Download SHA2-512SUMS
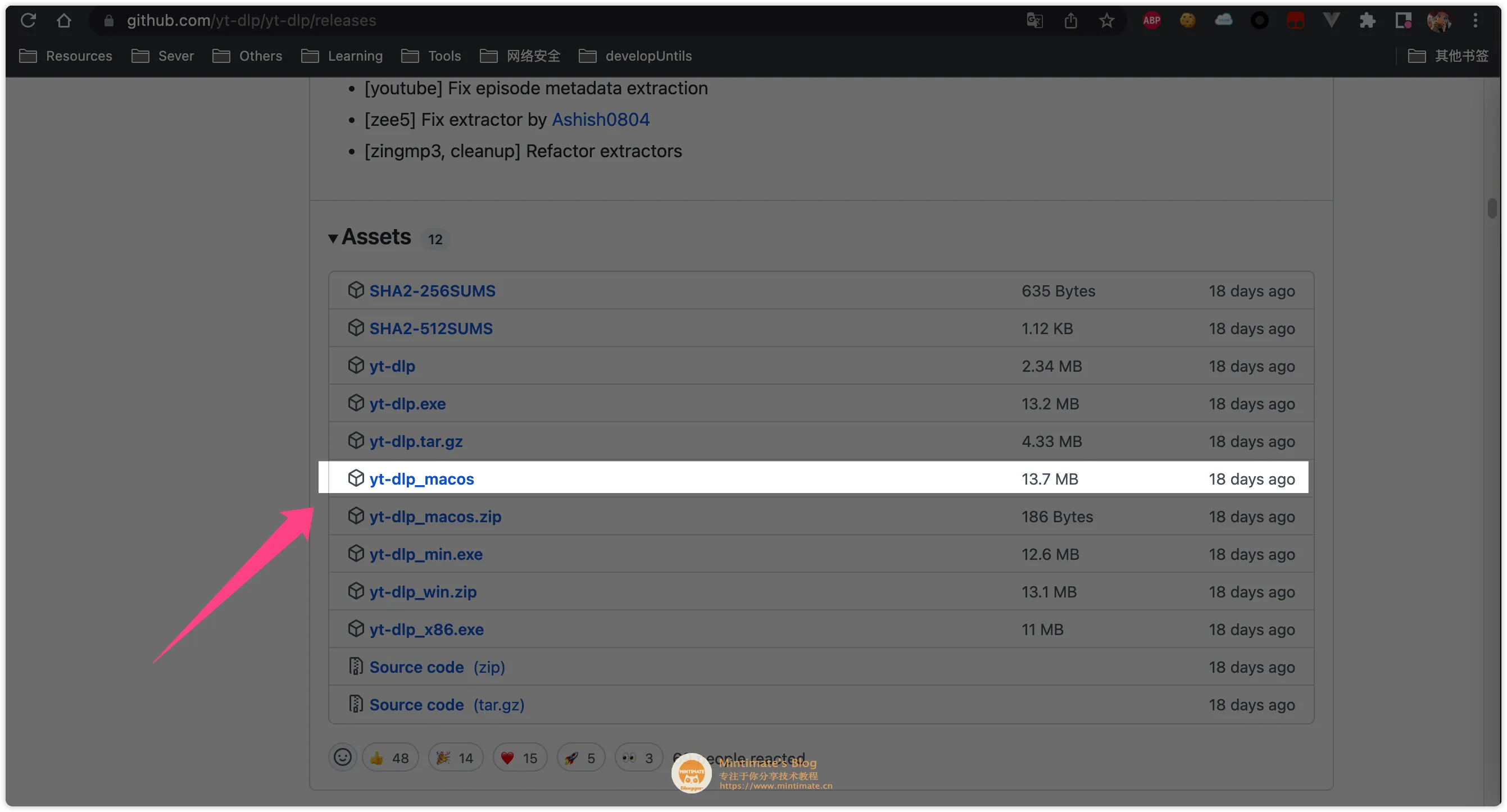This screenshot has width=1507, height=812. pyautogui.click(x=431, y=328)
